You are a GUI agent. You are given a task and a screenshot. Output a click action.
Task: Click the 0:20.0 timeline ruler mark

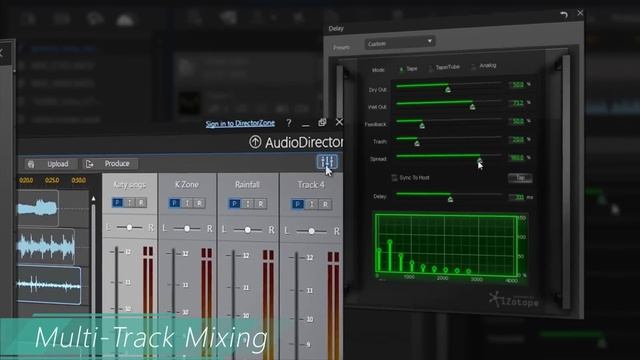click(x=26, y=180)
